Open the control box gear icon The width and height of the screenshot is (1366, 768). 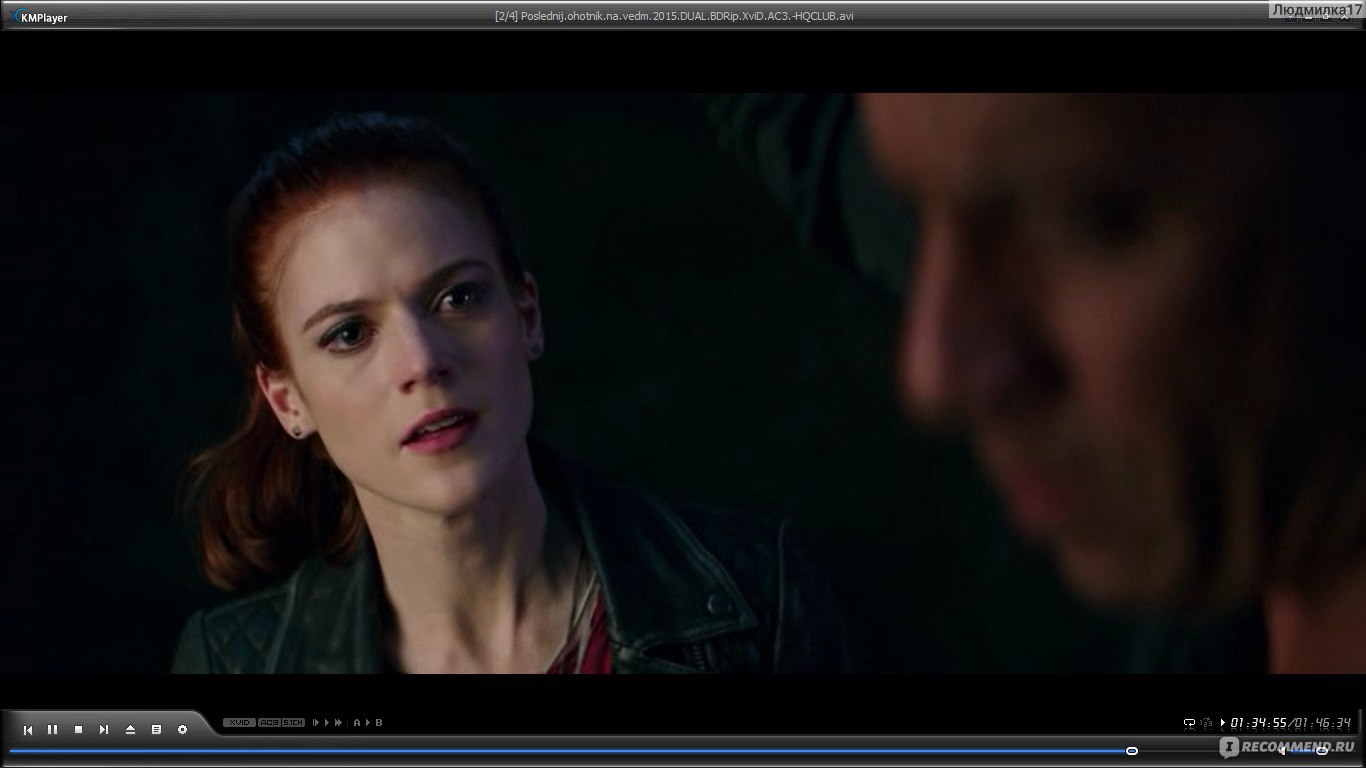(x=182, y=730)
